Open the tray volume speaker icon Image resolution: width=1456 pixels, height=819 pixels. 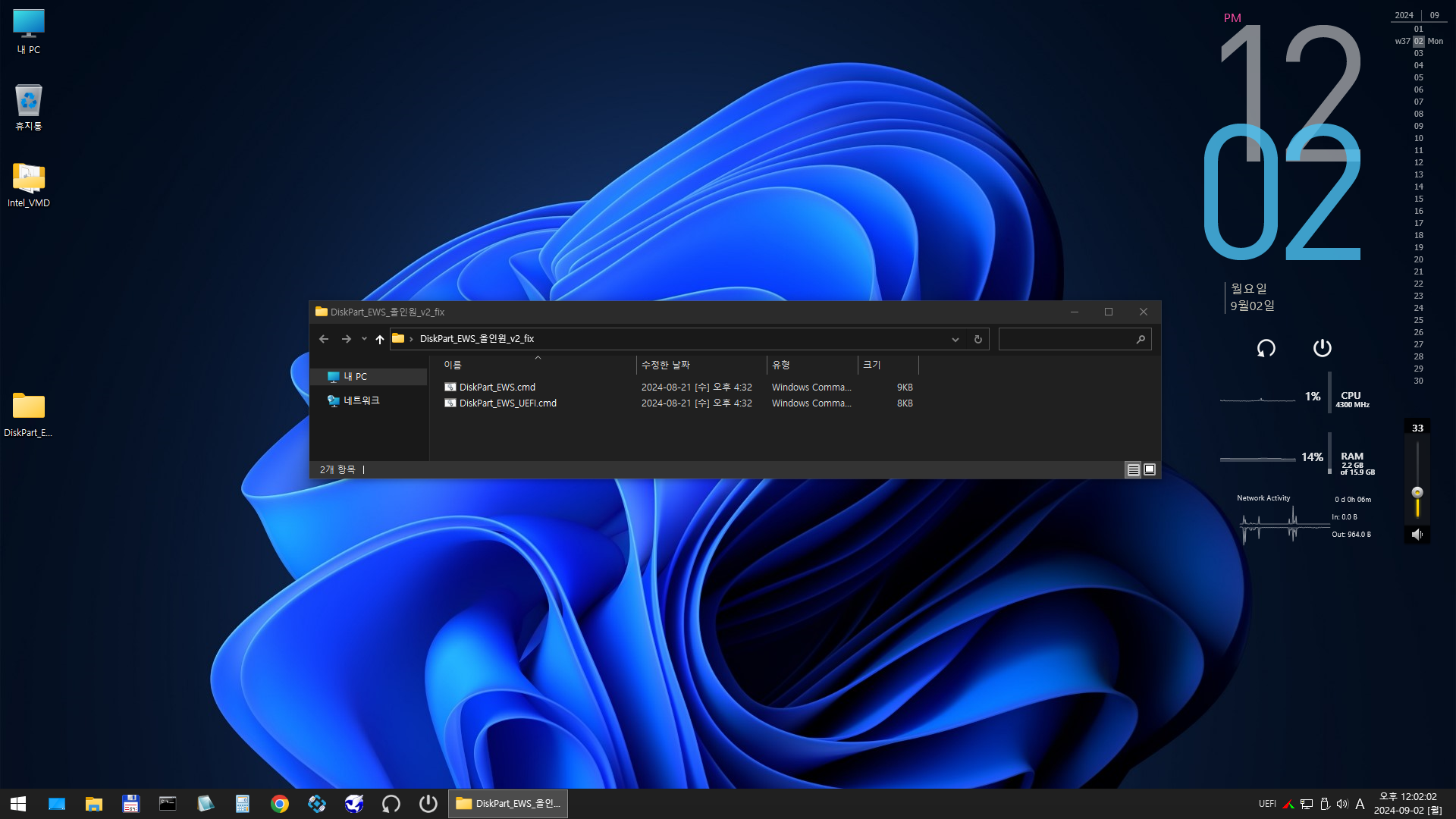(1342, 804)
